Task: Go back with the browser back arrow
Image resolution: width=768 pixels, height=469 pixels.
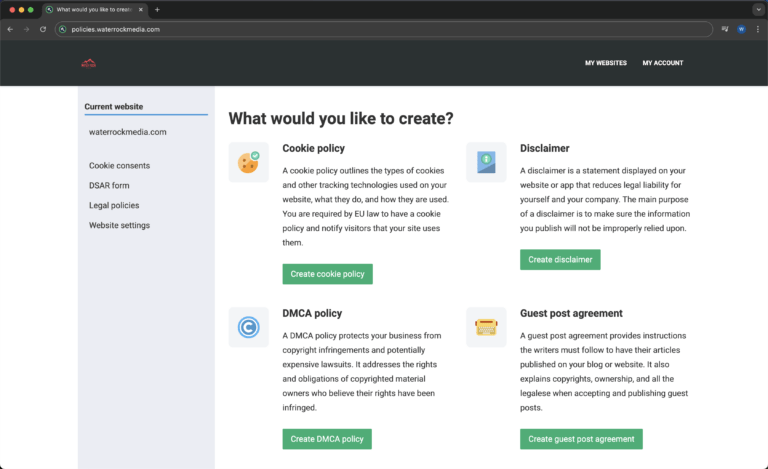Action: (10, 29)
